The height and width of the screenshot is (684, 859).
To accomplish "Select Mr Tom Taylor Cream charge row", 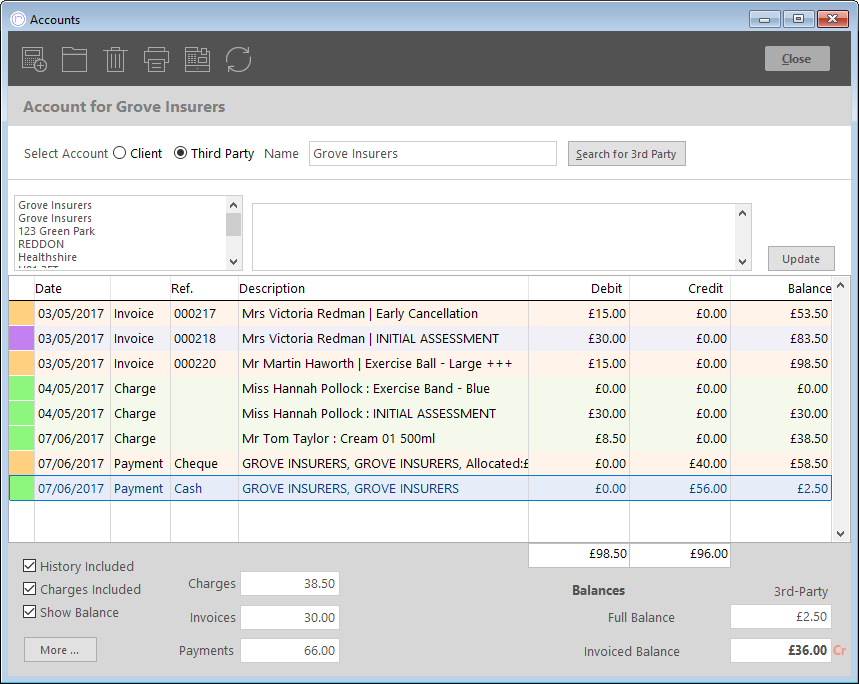I will [x=420, y=438].
